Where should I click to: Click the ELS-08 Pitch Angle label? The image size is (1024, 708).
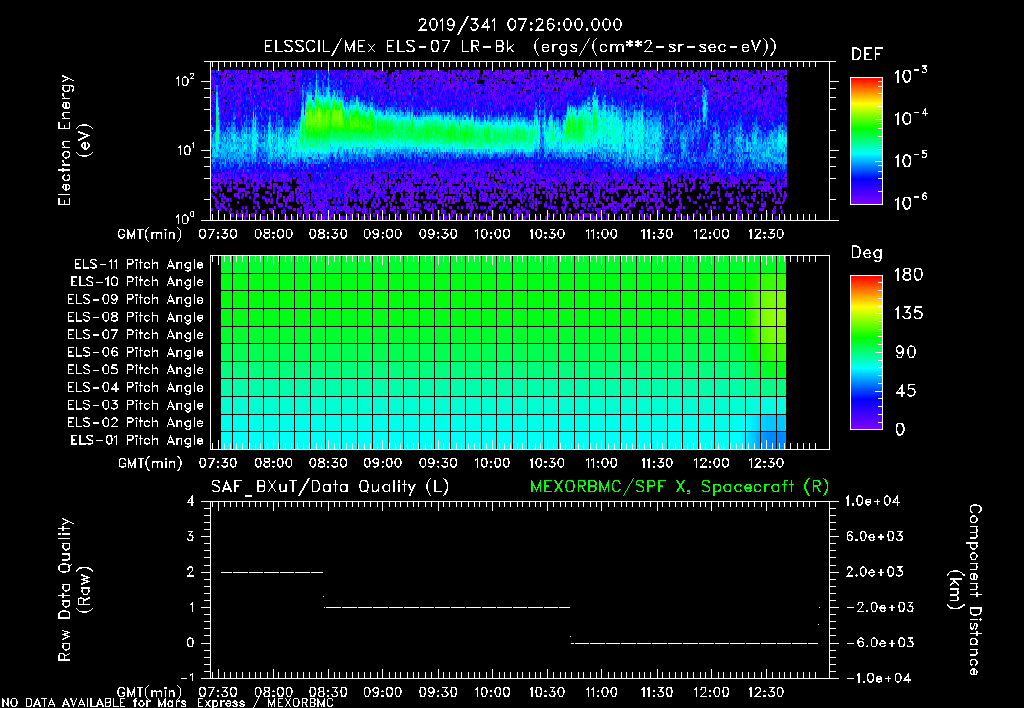click(x=136, y=317)
